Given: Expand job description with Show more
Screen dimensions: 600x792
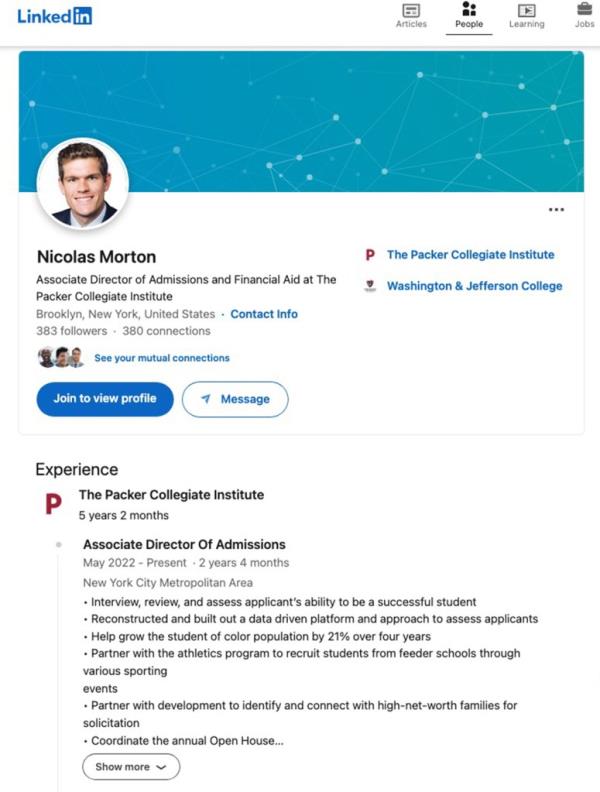Looking at the screenshot, I should point(131,767).
